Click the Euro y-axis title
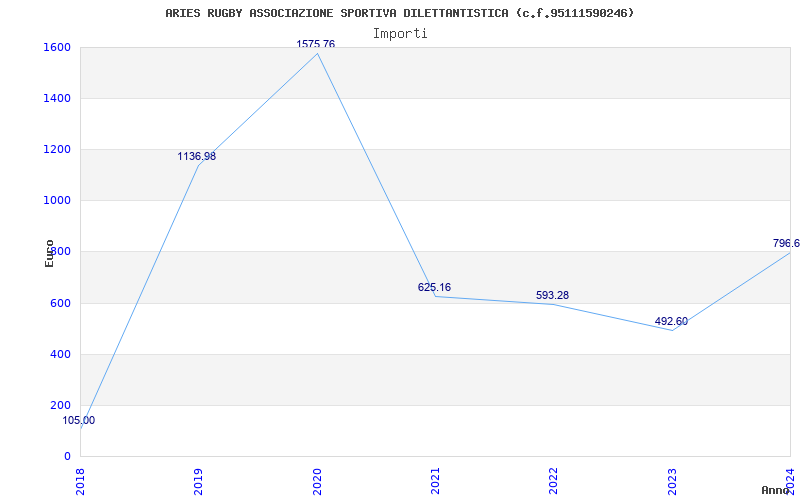This screenshot has width=800, height=500. coord(49,253)
